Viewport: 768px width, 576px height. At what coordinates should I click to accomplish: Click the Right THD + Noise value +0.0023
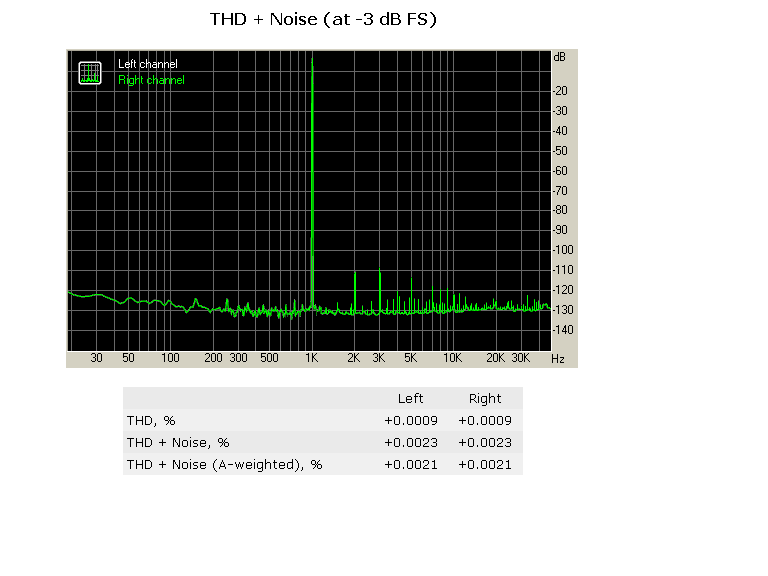coord(485,443)
